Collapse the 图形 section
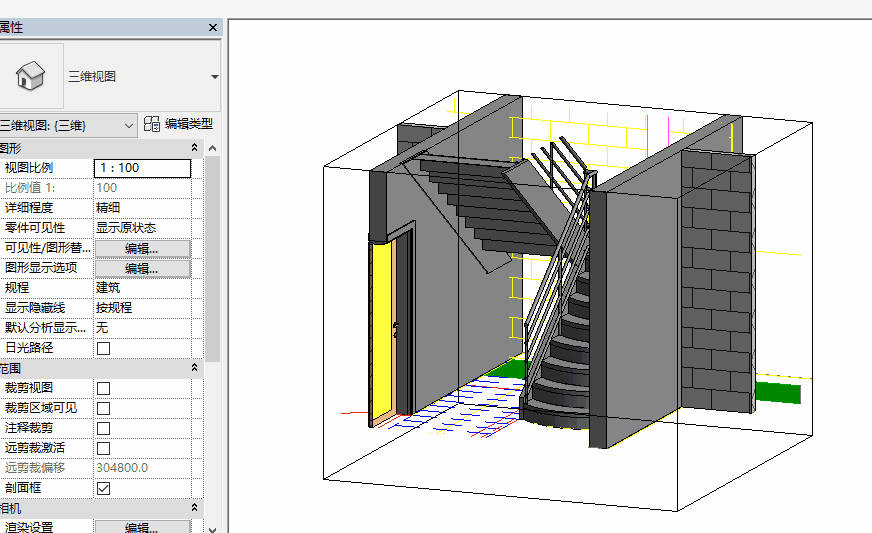The image size is (872, 533). click(x=194, y=147)
